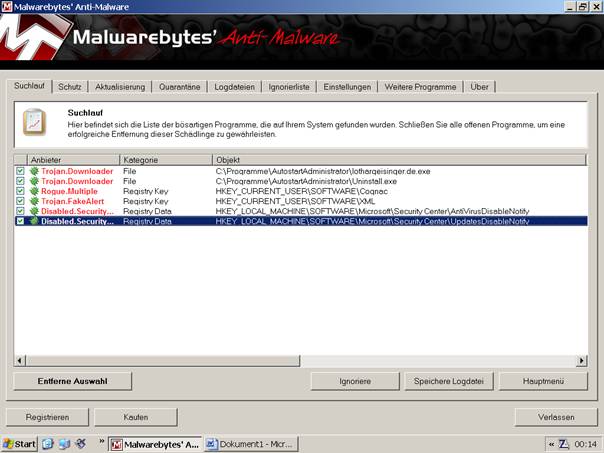Click the Rogue.Multiple threat name
The width and height of the screenshot is (604, 453).
[x=69, y=191]
